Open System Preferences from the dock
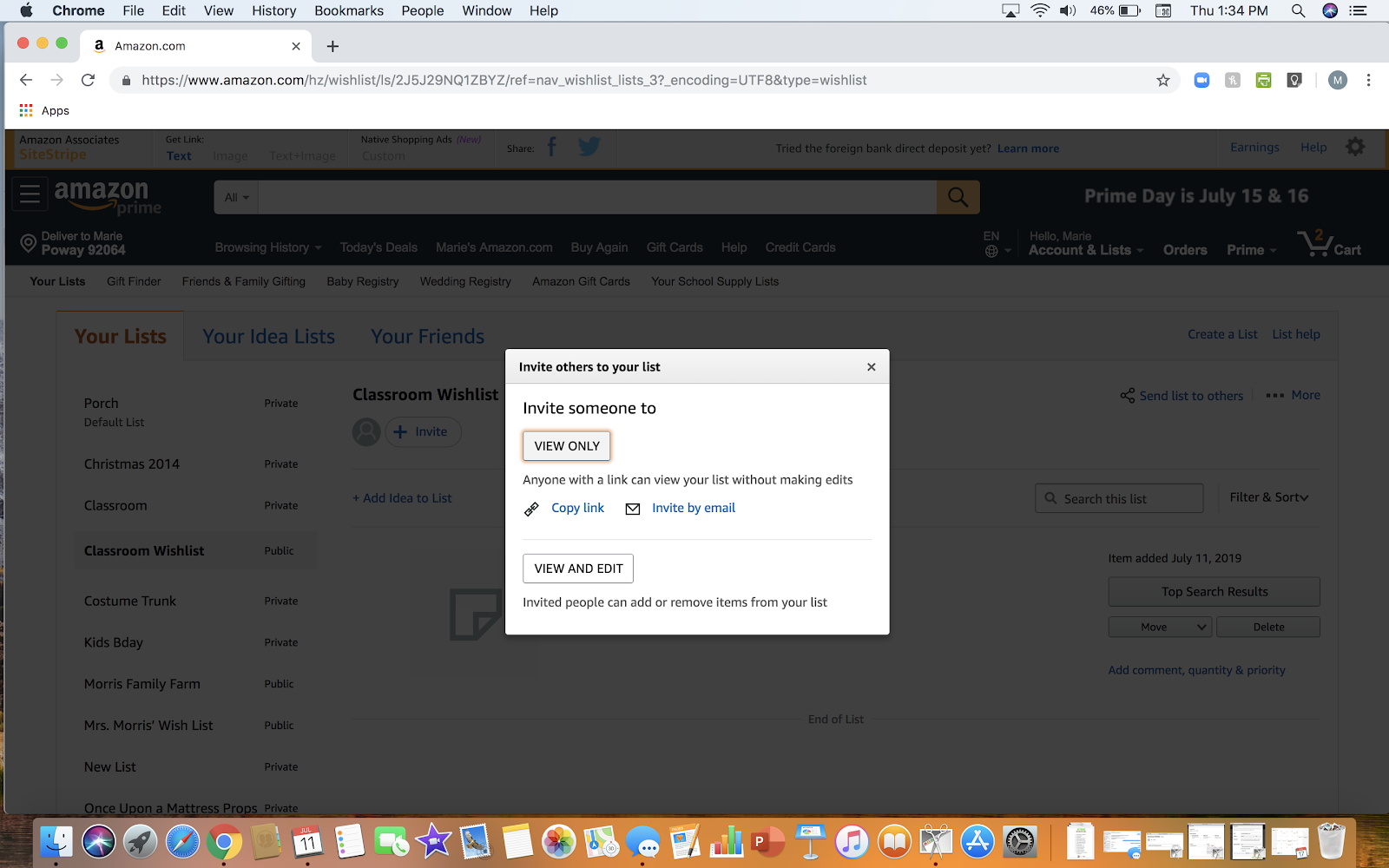1389x868 pixels. [1020, 841]
